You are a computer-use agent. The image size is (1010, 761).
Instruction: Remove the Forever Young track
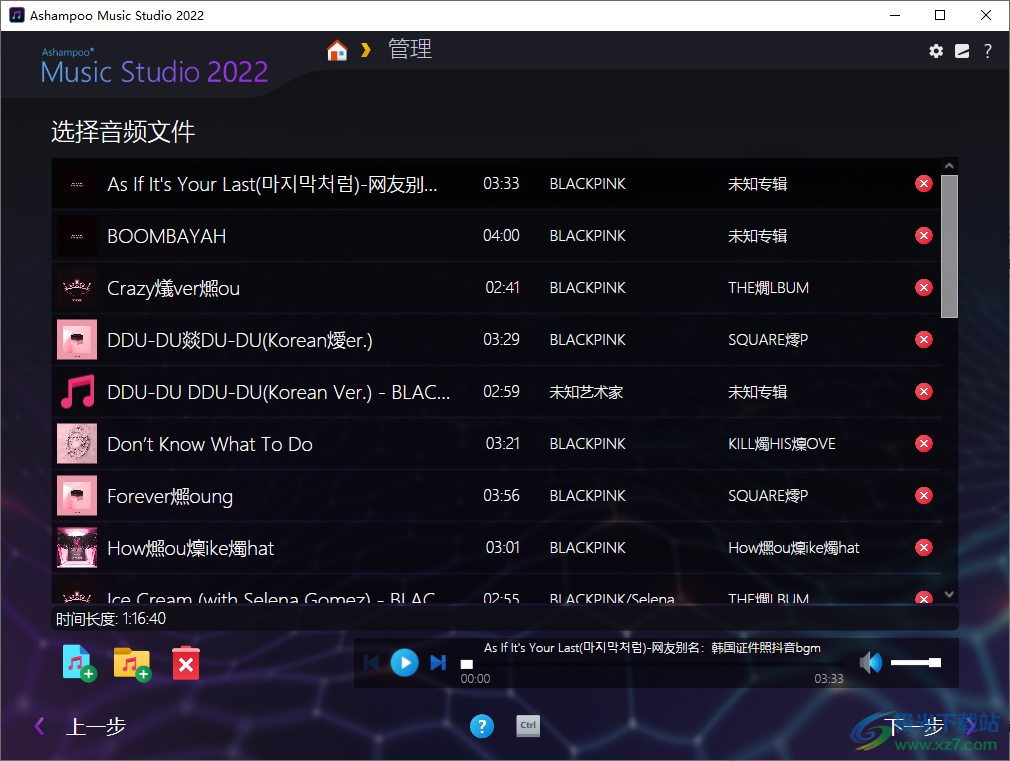point(923,495)
